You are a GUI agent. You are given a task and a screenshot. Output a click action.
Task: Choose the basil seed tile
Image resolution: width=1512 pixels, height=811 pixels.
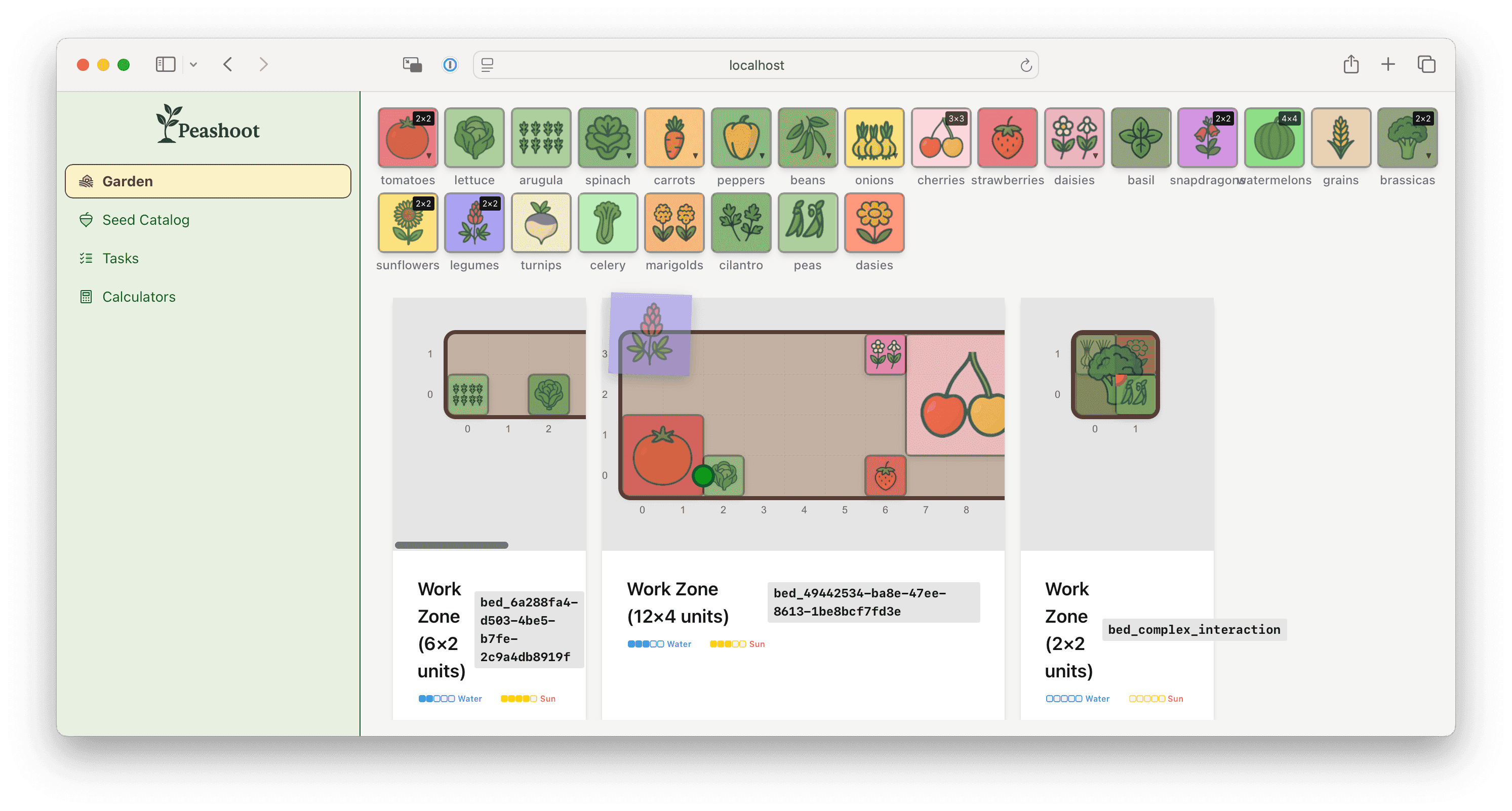point(1140,137)
